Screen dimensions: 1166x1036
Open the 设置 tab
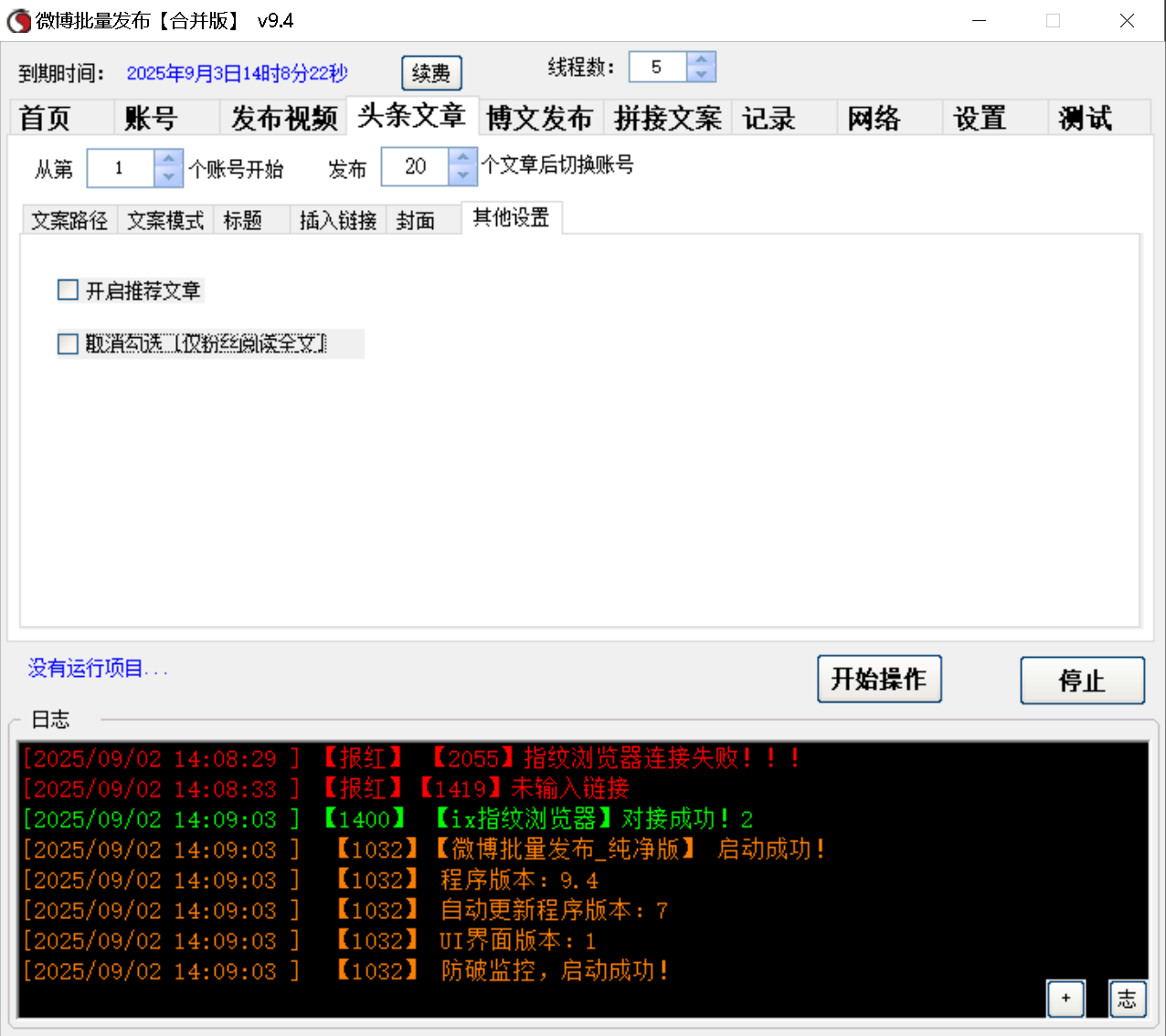tap(979, 117)
